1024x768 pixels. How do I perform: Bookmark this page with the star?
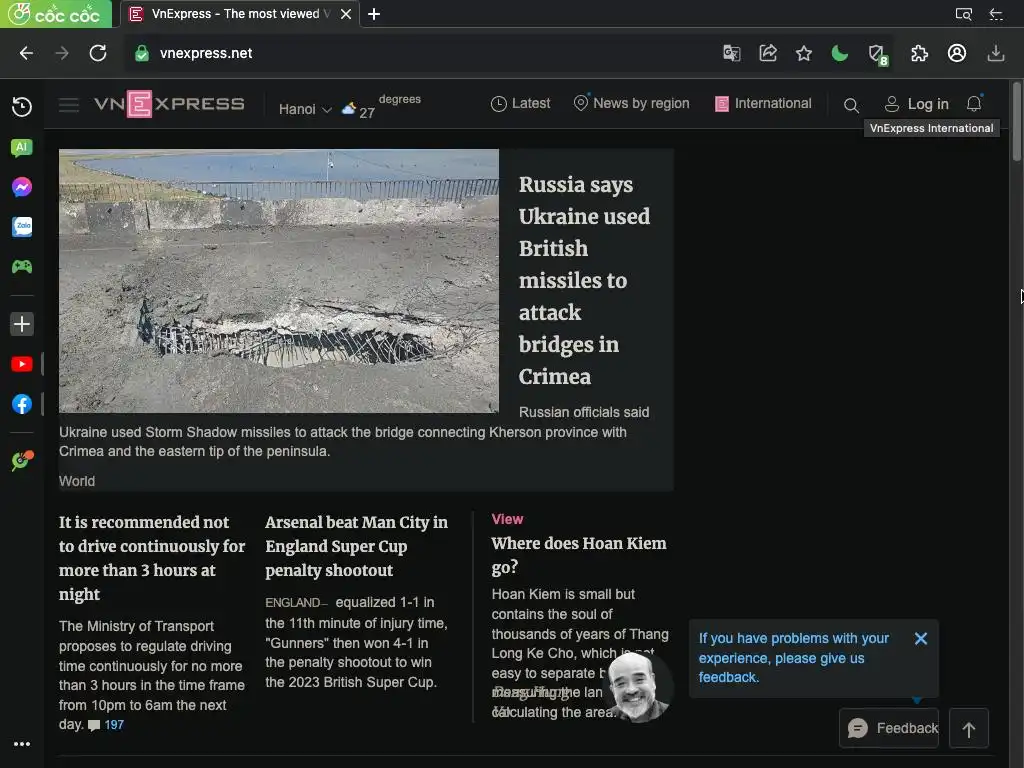pyautogui.click(x=804, y=54)
